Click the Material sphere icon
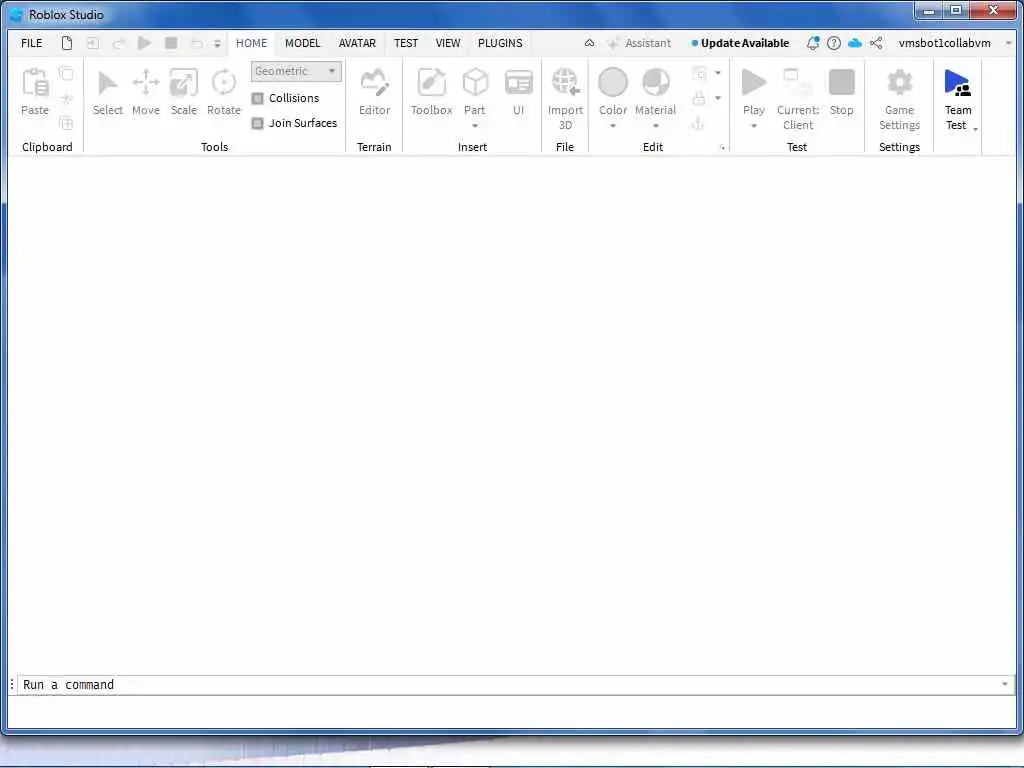Viewport: 1024px width, 768px height. pyautogui.click(x=655, y=82)
